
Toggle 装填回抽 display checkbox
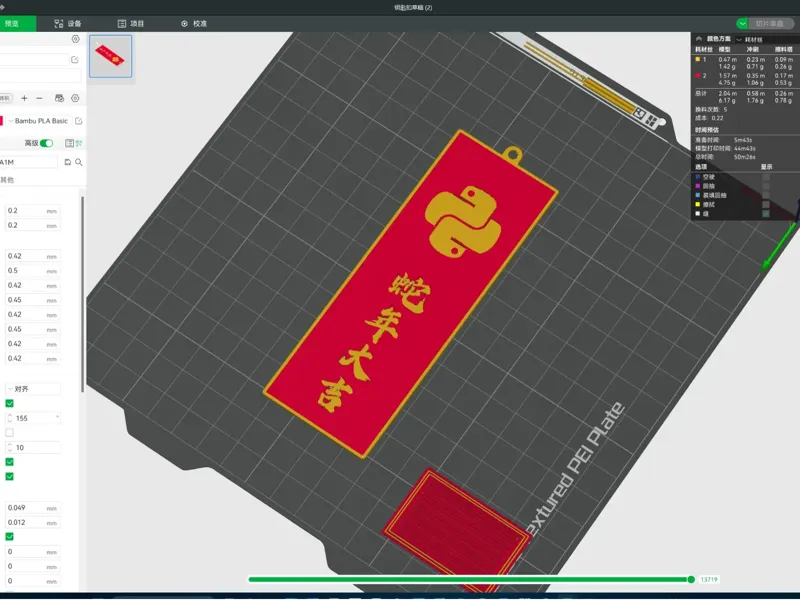766,195
